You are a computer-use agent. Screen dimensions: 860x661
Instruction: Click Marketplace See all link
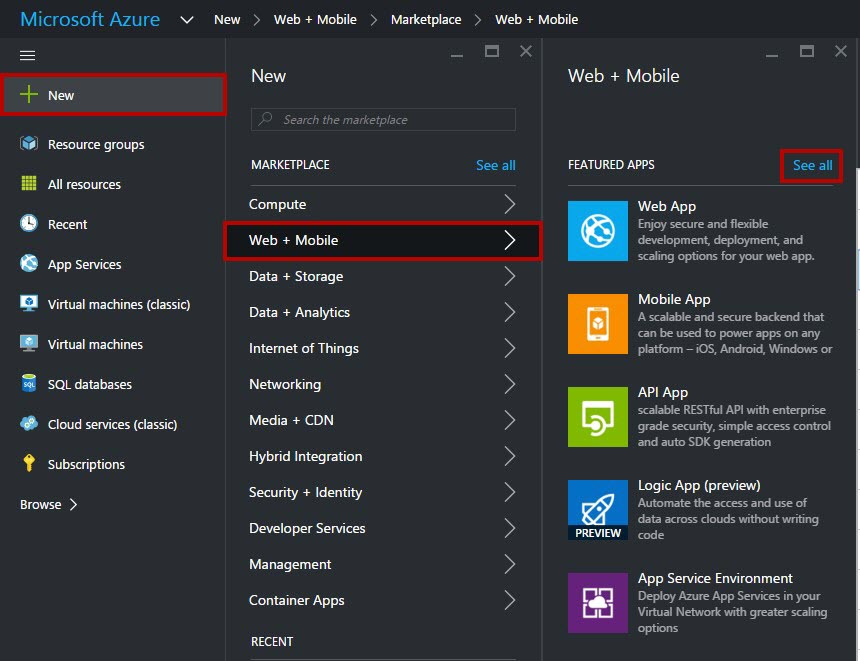(x=495, y=165)
